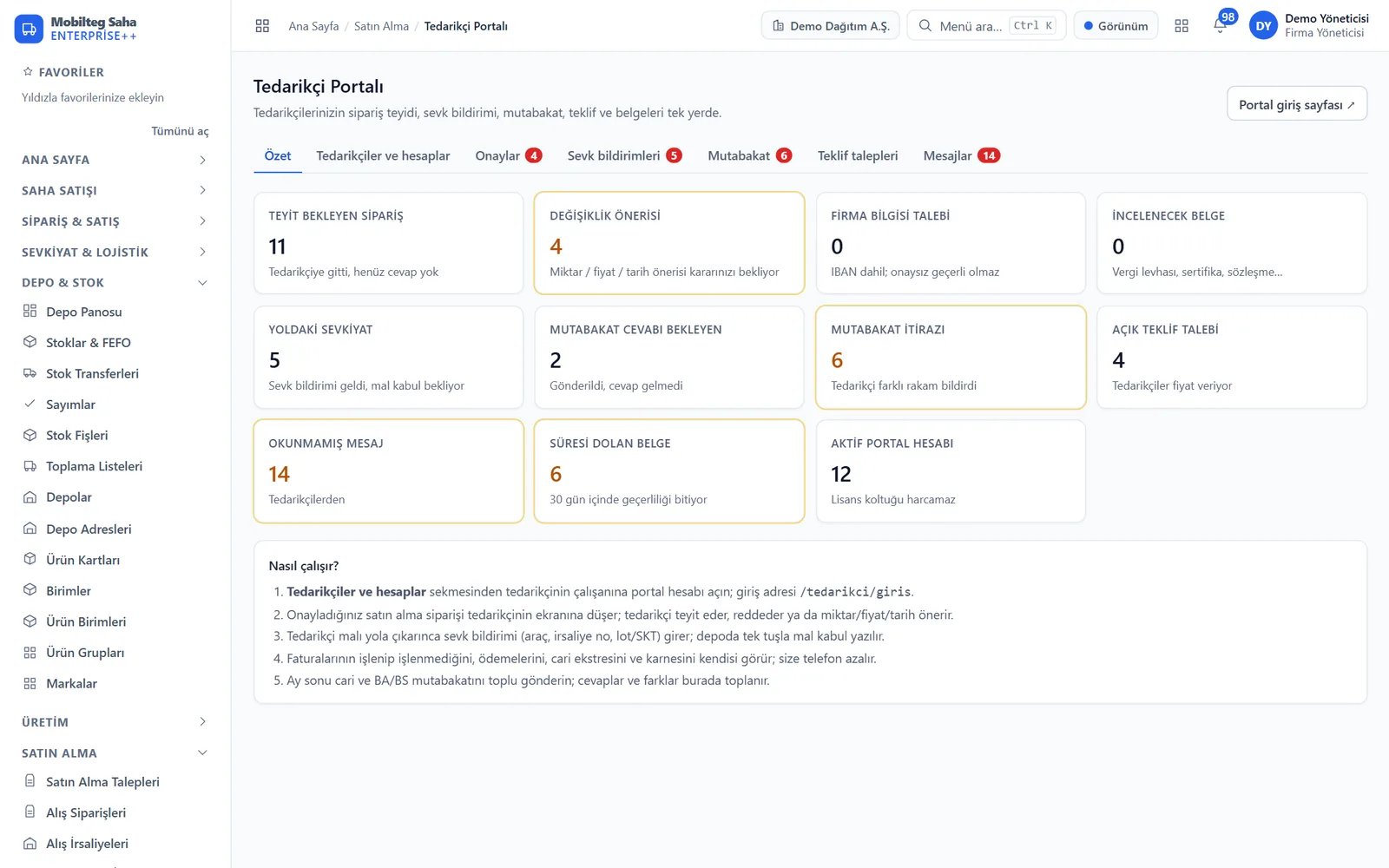Click the Stok Transferleri truck icon
This screenshot has width=1389, height=868.
coord(30,373)
